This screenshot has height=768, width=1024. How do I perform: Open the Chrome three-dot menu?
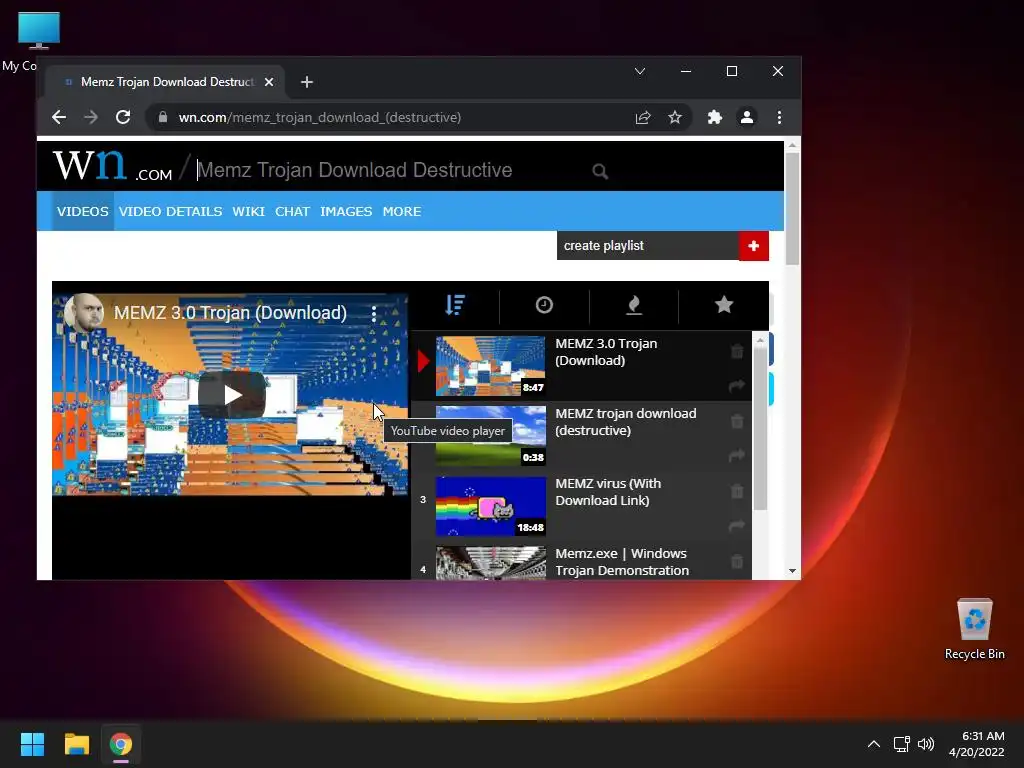[x=779, y=118]
